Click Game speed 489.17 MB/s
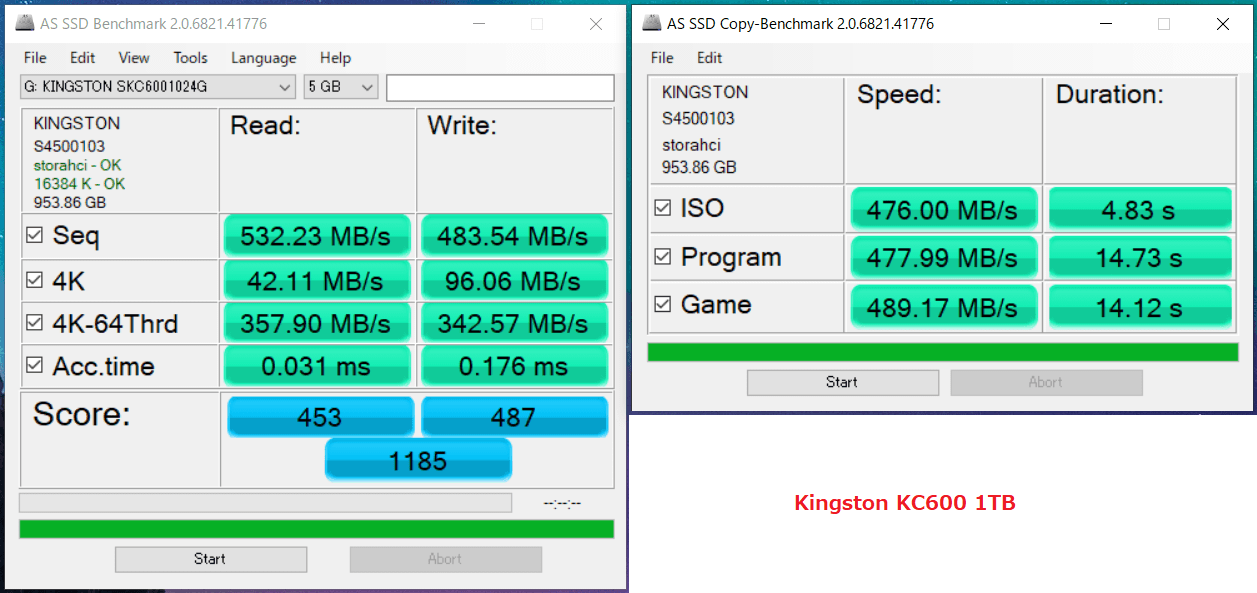The height and width of the screenshot is (593, 1257). 943,306
